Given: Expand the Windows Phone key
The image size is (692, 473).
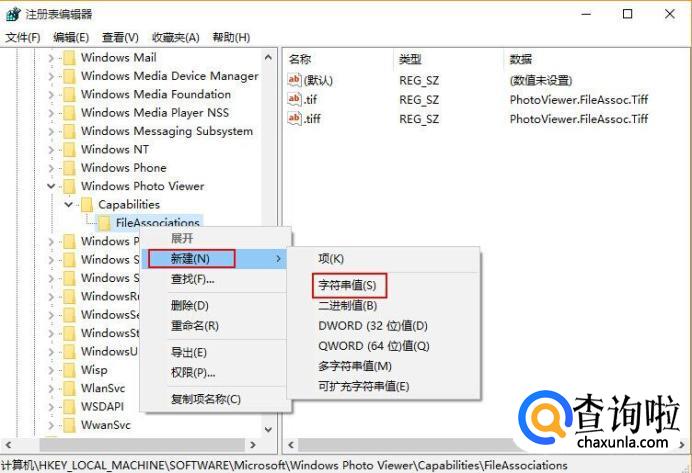Looking at the screenshot, I should click(x=51, y=169).
